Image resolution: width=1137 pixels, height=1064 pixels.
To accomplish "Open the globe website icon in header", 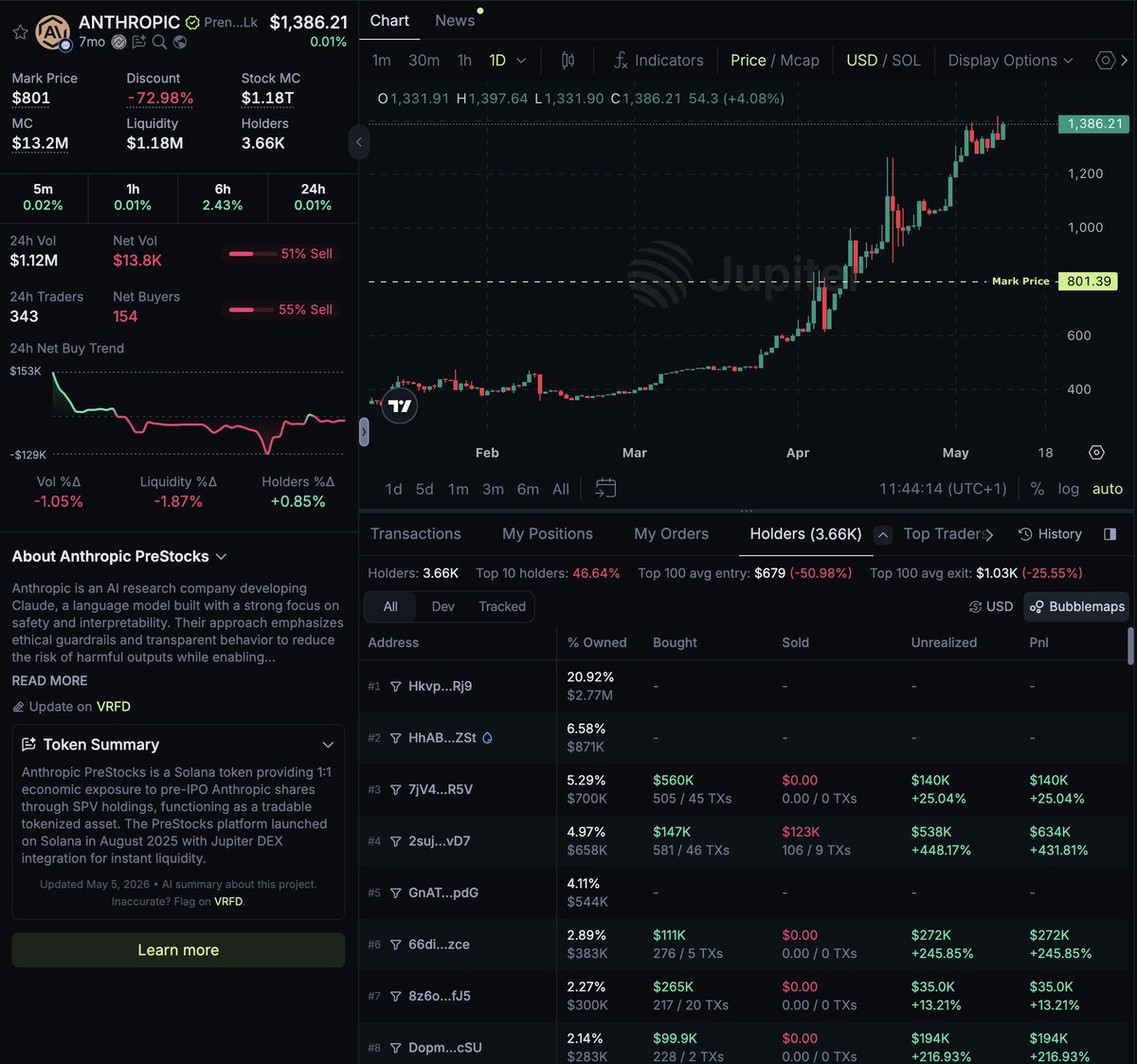I will pos(179,42).
